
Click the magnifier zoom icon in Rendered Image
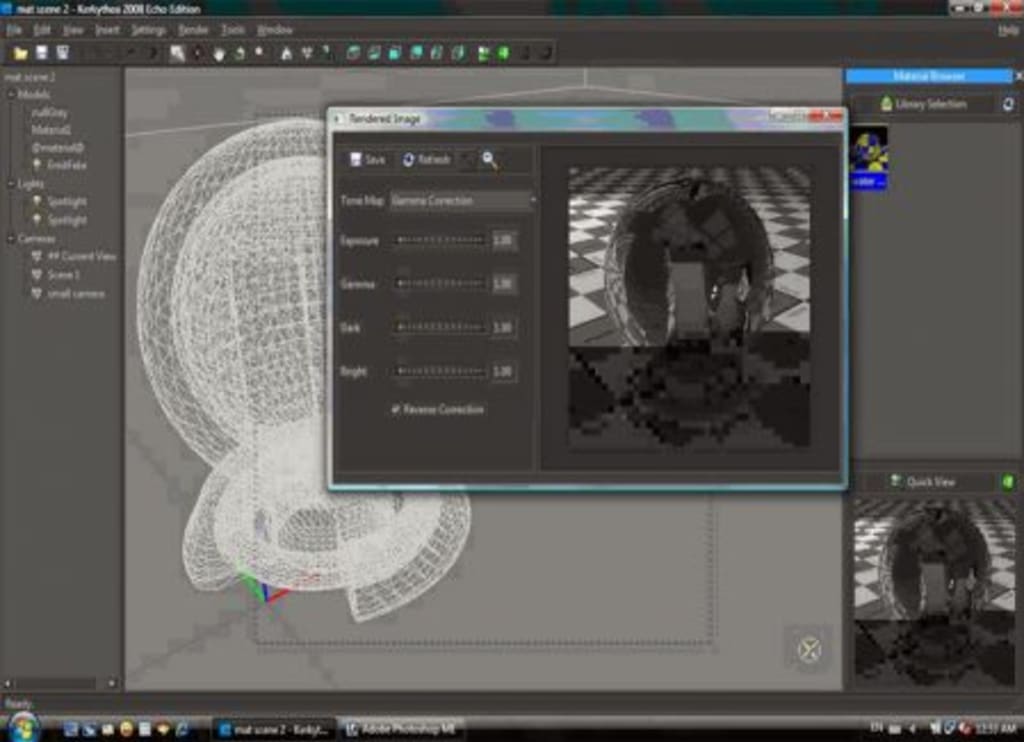pyautogui.click(x=489, y=159)
